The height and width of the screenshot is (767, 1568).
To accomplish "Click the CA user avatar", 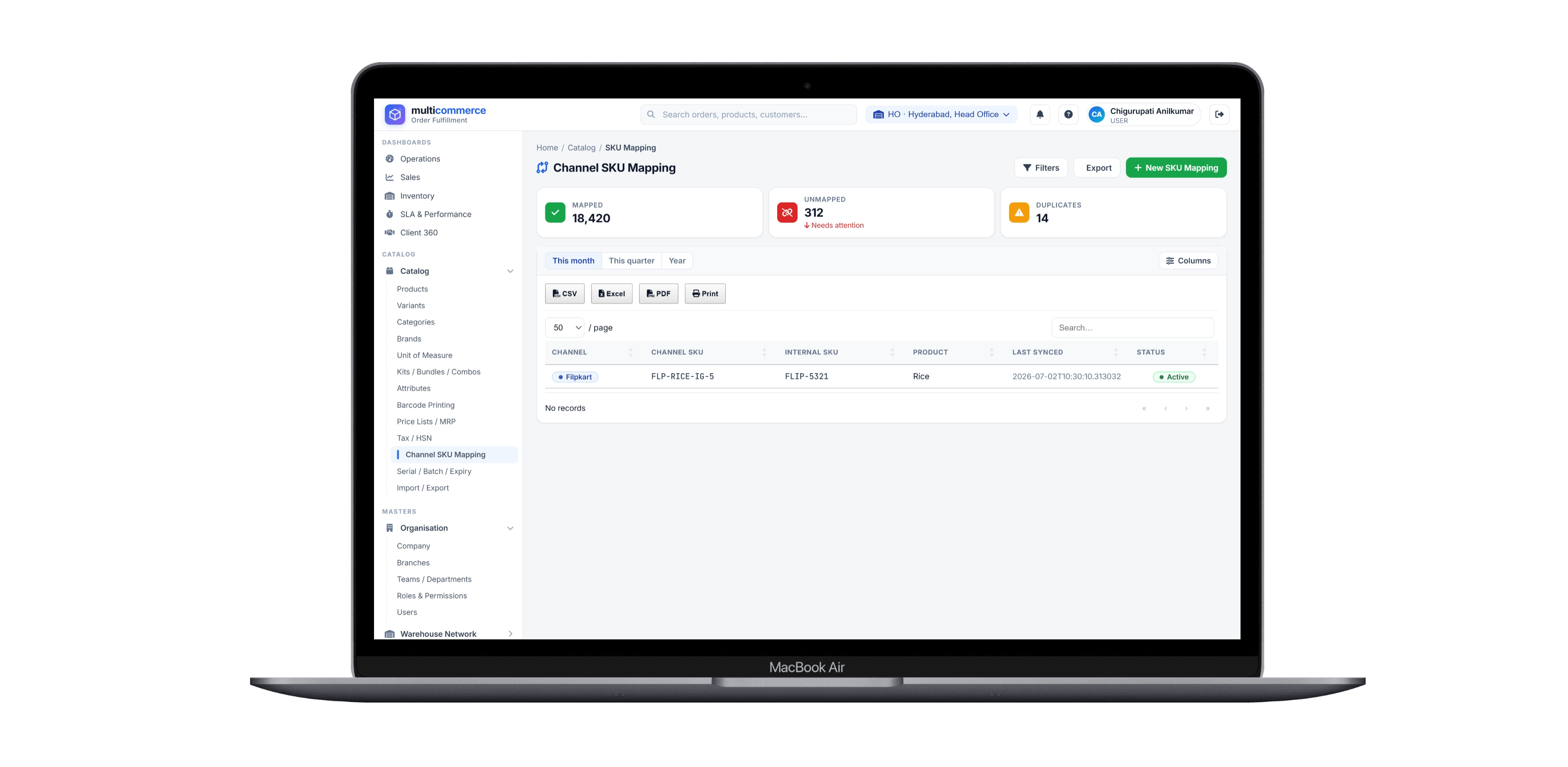I will 1096,114.
